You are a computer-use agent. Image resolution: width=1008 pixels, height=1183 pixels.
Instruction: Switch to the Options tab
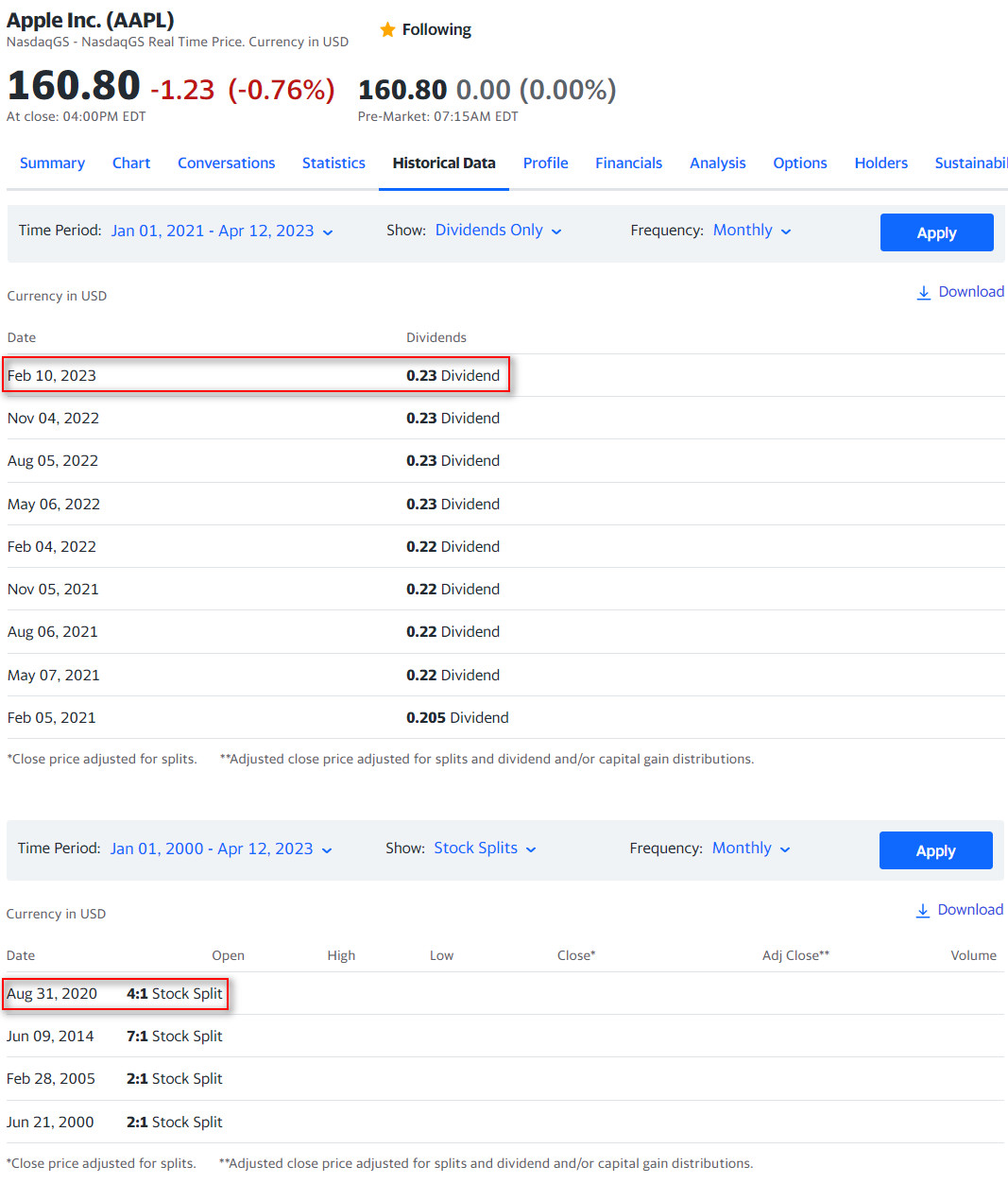(x=800, y=163)
